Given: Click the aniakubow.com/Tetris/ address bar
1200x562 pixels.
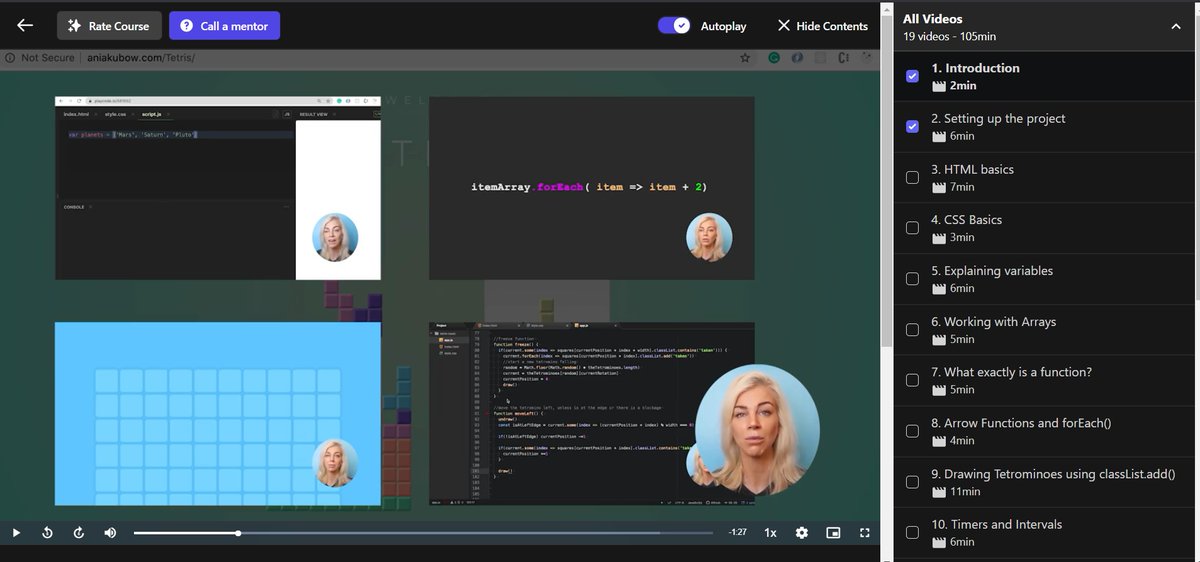Looking at the screenshot, I should (x=140, y=58).
